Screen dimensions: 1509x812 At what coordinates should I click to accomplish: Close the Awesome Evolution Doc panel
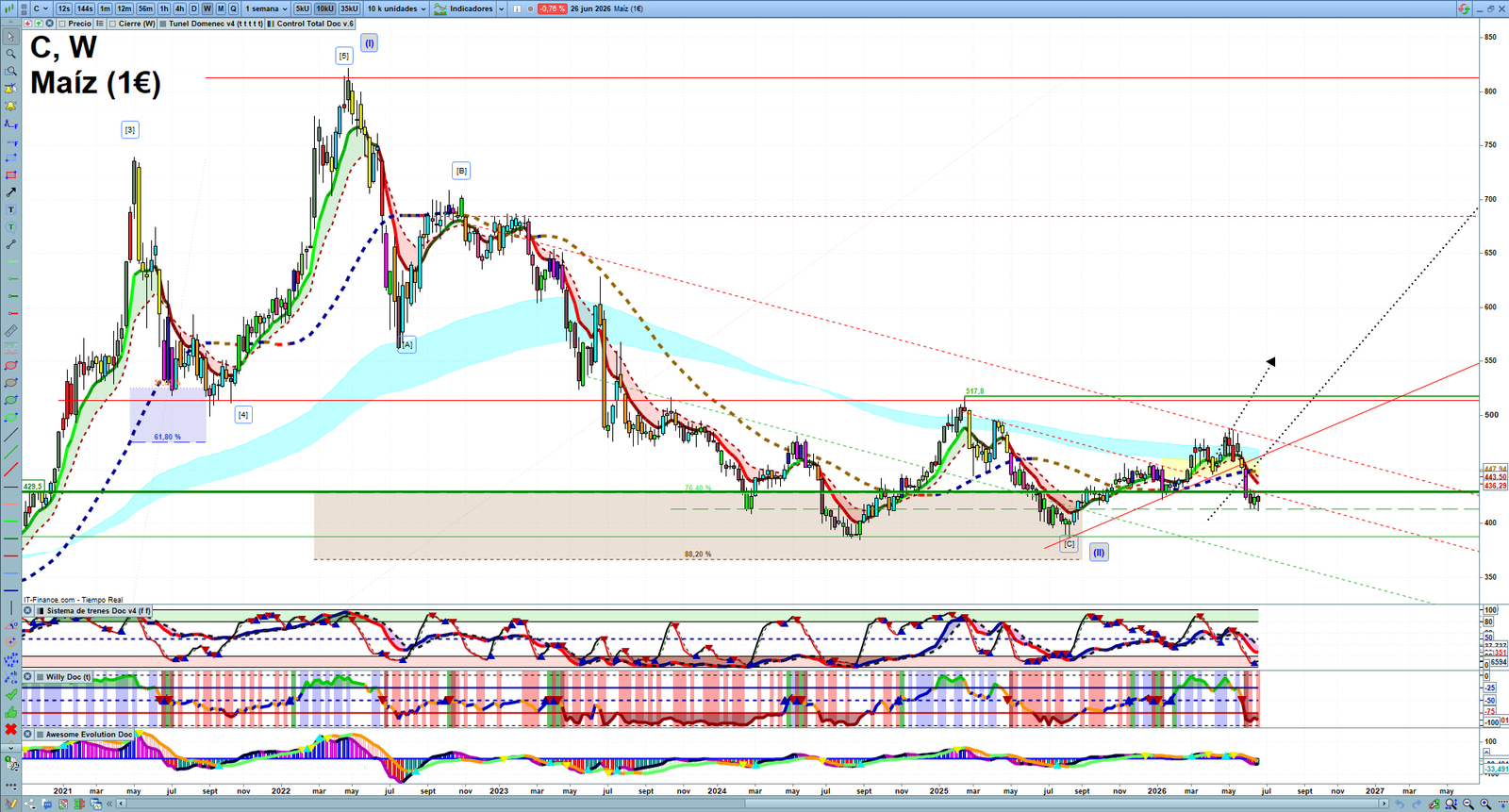point(27,734)
